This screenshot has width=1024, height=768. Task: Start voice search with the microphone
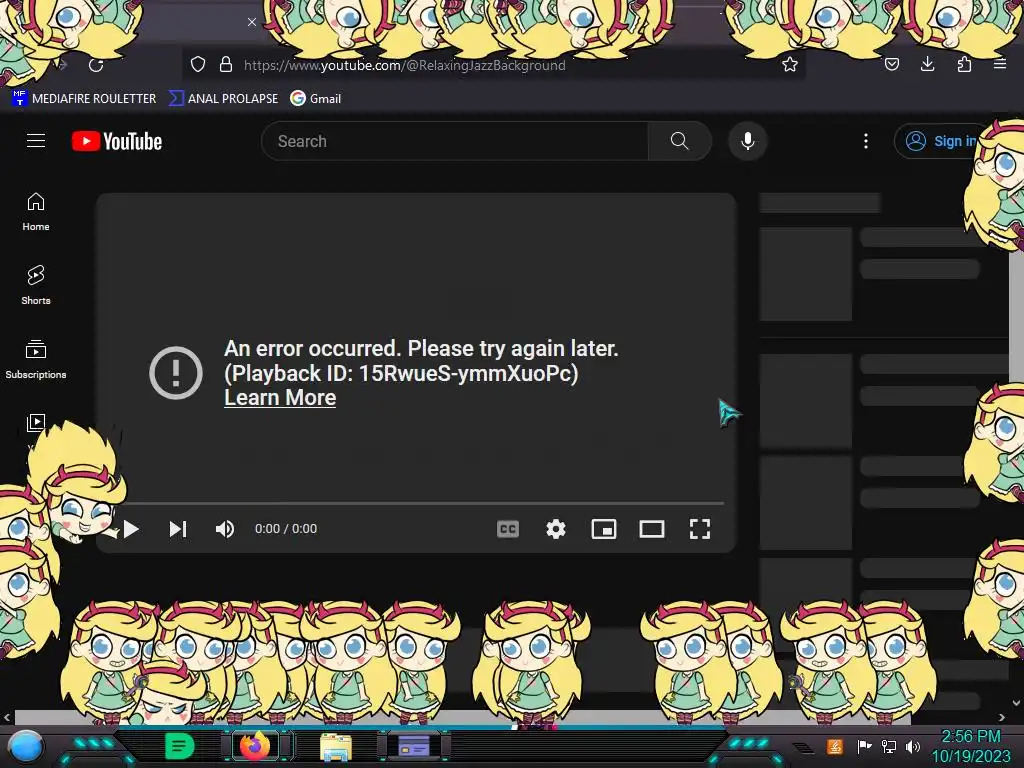pos(748,141)
